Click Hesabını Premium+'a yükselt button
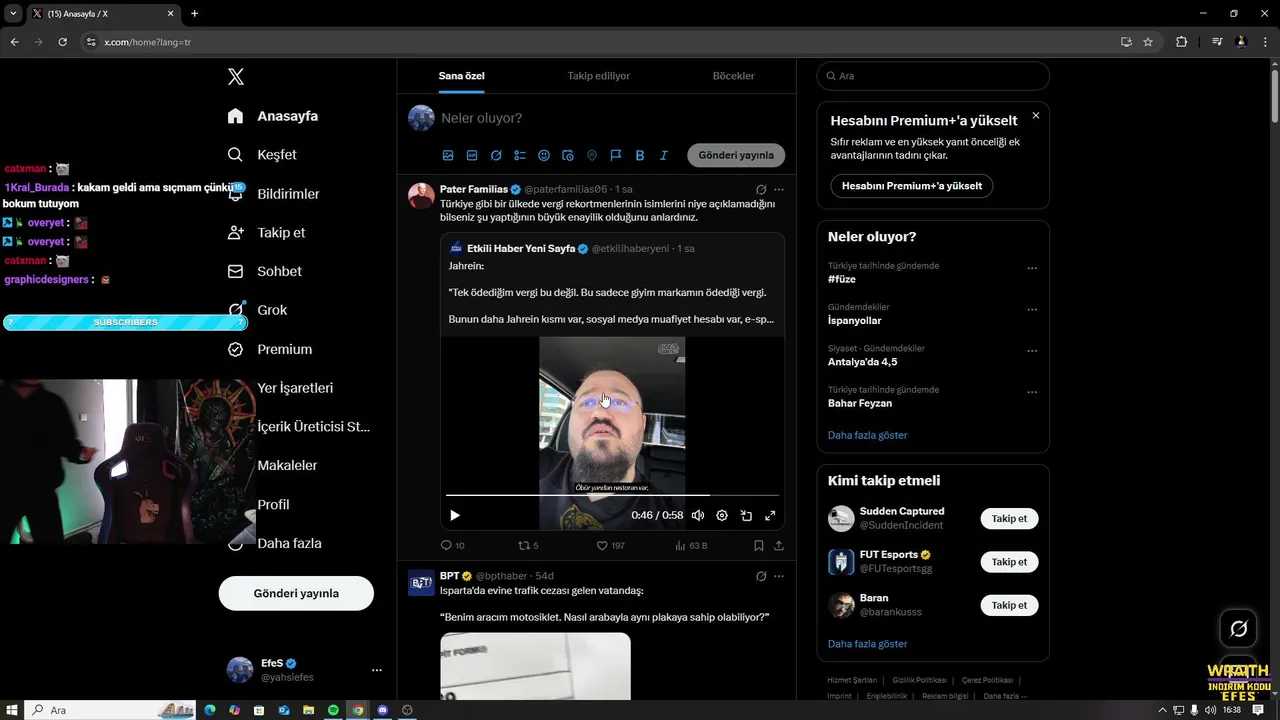1280x720 pixels. click(912, 186)
